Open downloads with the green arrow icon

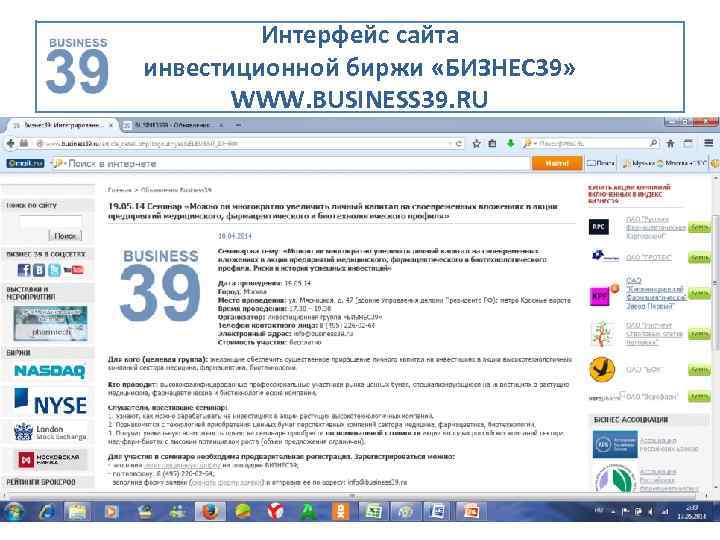[x=511, y=144]
